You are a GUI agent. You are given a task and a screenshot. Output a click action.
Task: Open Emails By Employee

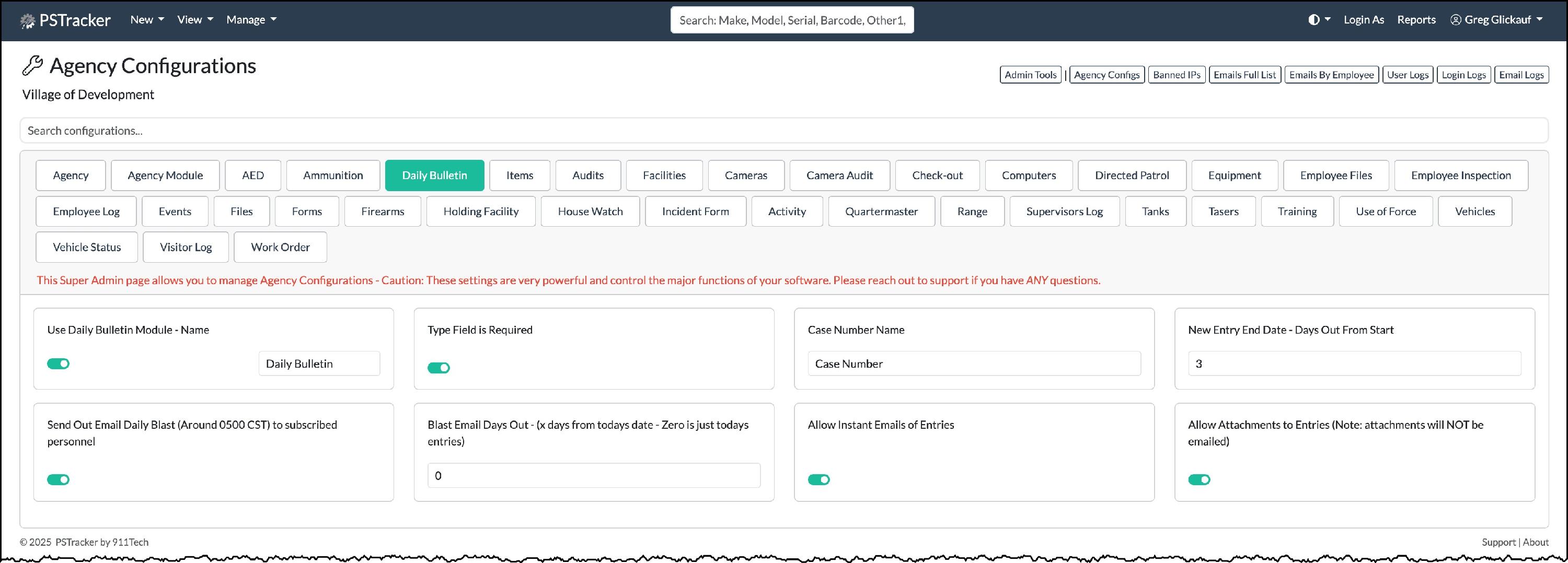point(1332,75)
